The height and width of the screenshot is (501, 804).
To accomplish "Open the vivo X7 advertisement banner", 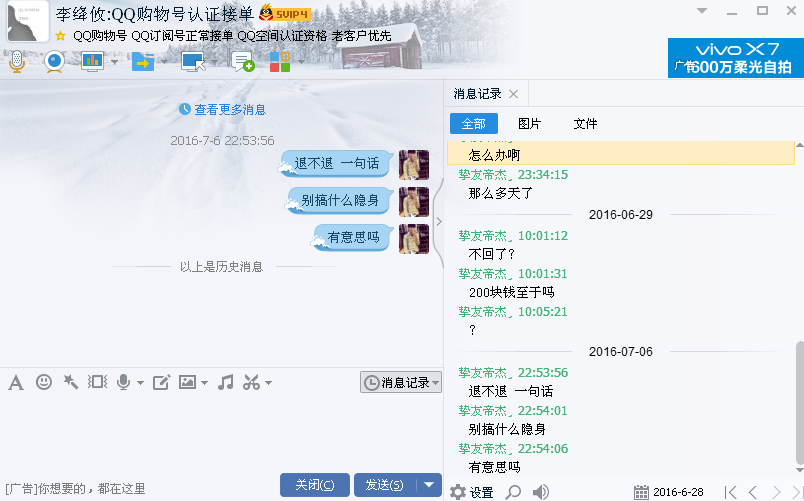I will click(736, 58).
